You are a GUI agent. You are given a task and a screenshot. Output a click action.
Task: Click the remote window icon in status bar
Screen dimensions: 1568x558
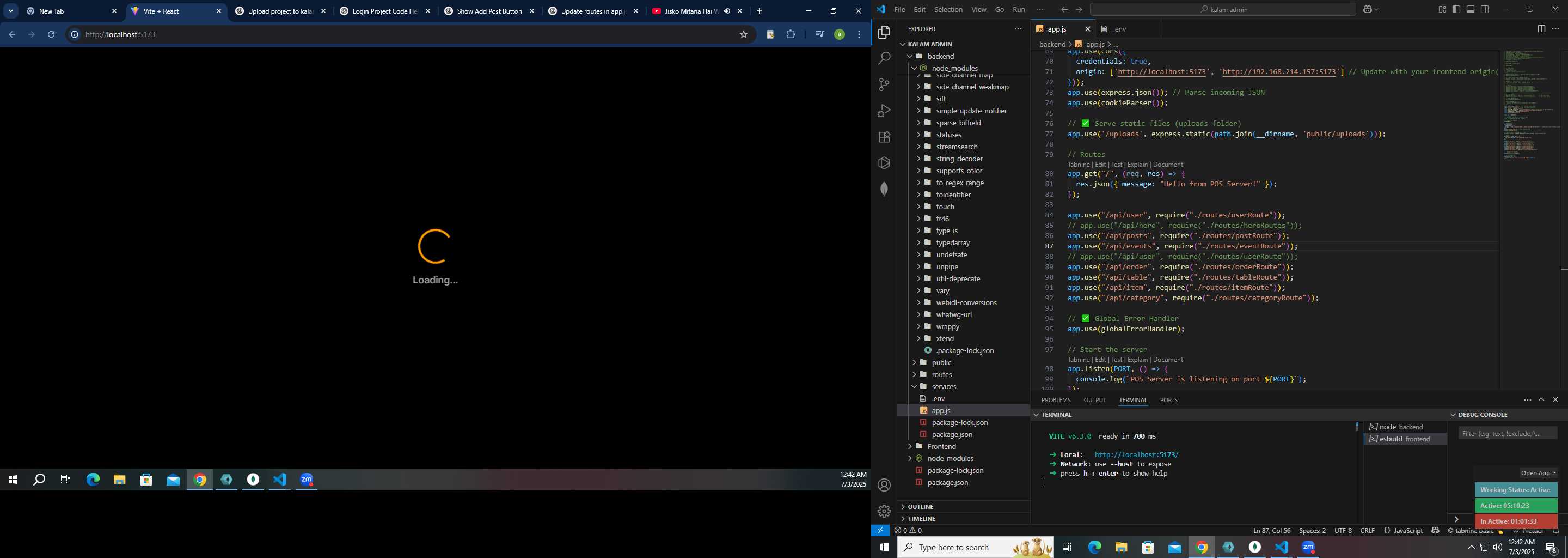[880, 531]
